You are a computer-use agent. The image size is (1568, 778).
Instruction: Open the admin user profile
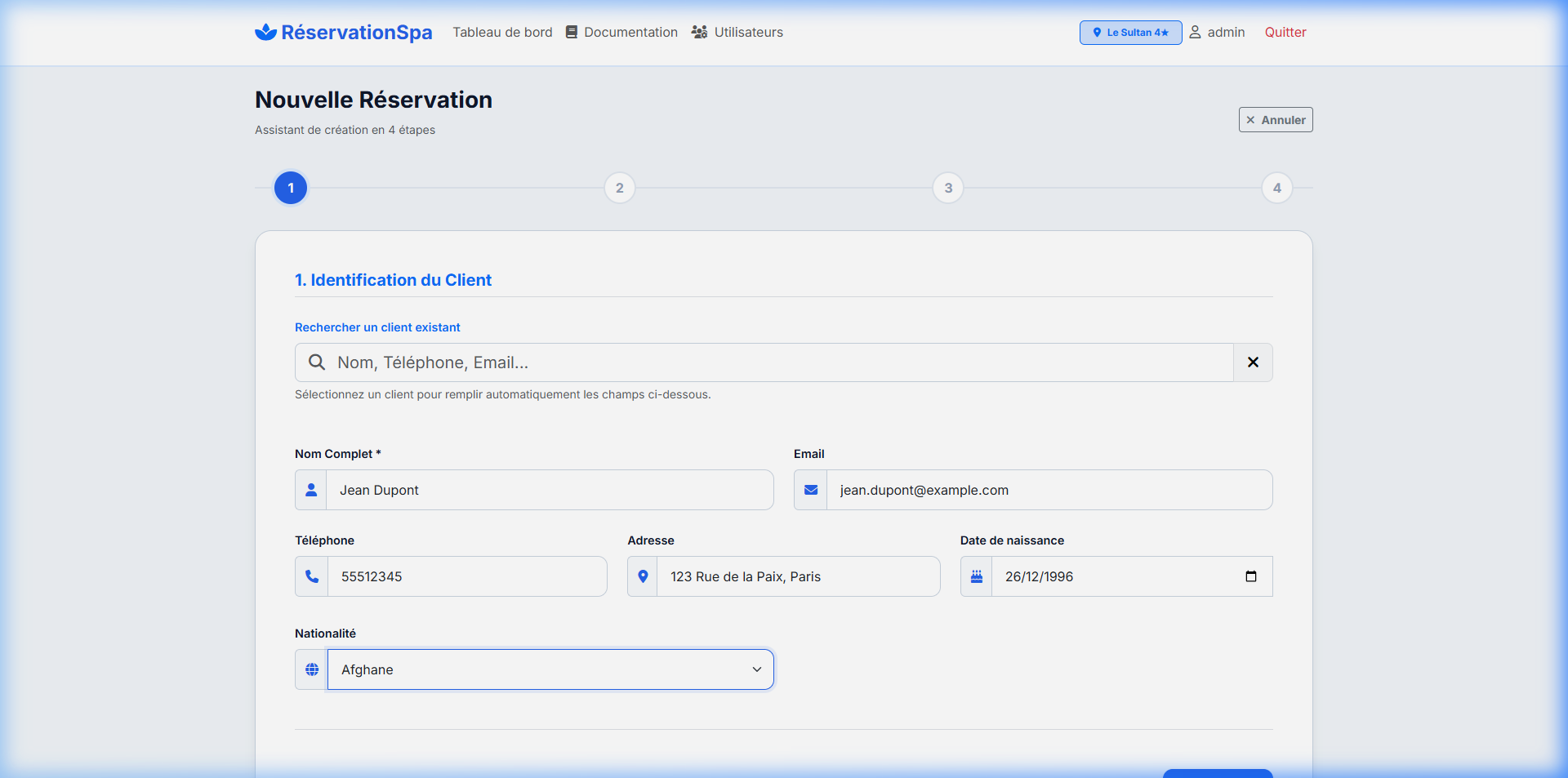[x=1217, y=32]
